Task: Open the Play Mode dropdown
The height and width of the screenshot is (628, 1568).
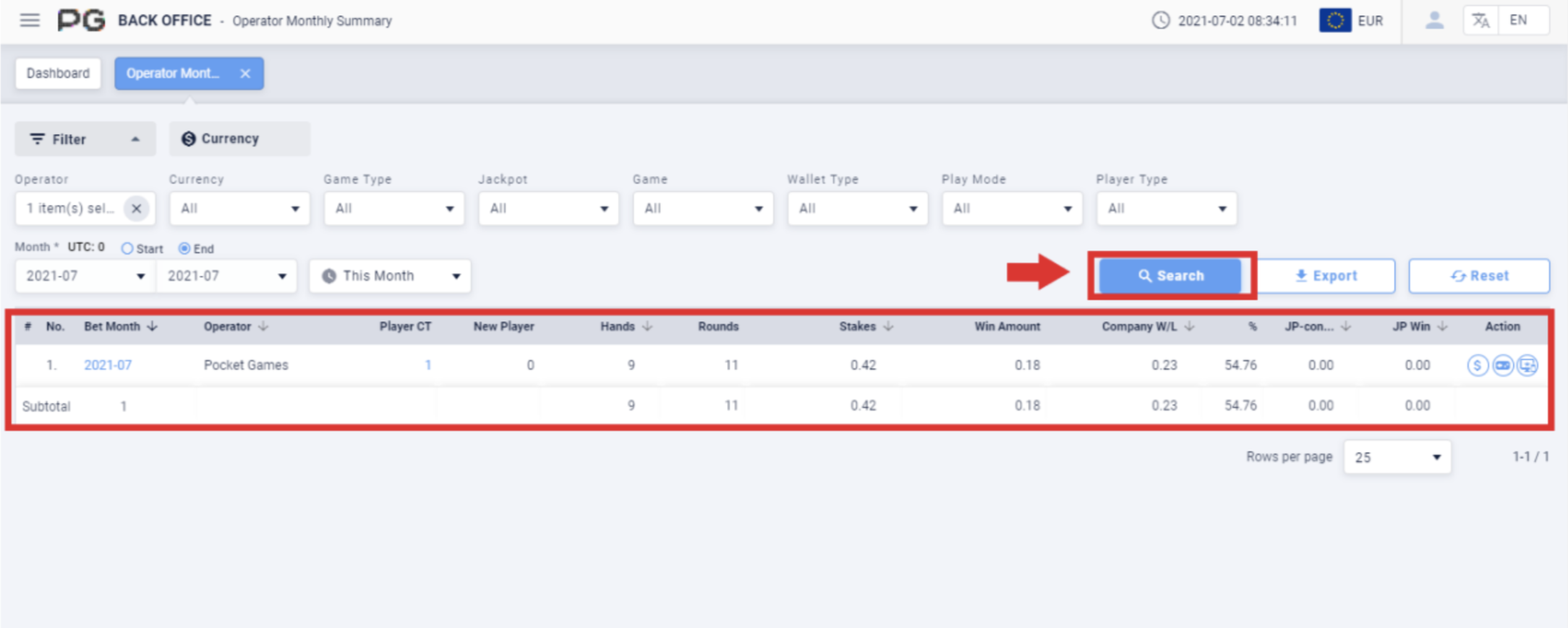Action: pos(1012,208)
